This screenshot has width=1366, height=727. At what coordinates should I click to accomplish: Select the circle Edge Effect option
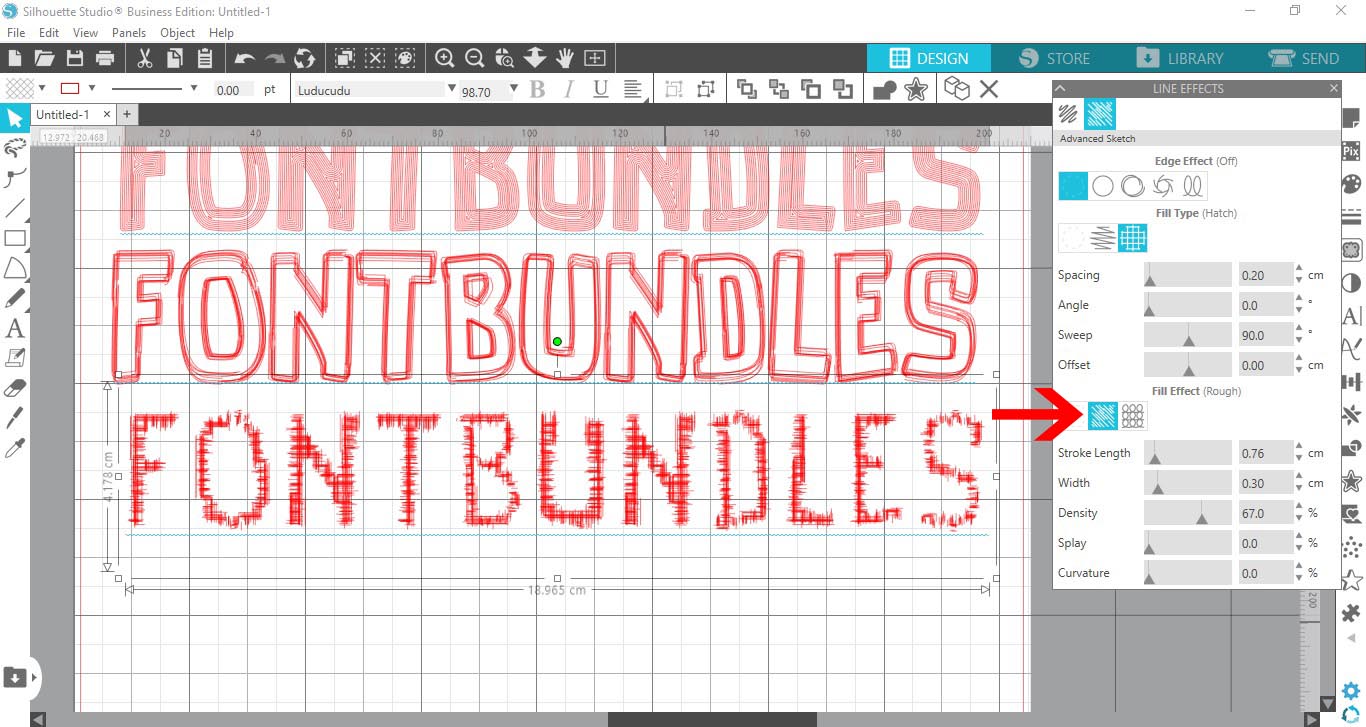1103,186
